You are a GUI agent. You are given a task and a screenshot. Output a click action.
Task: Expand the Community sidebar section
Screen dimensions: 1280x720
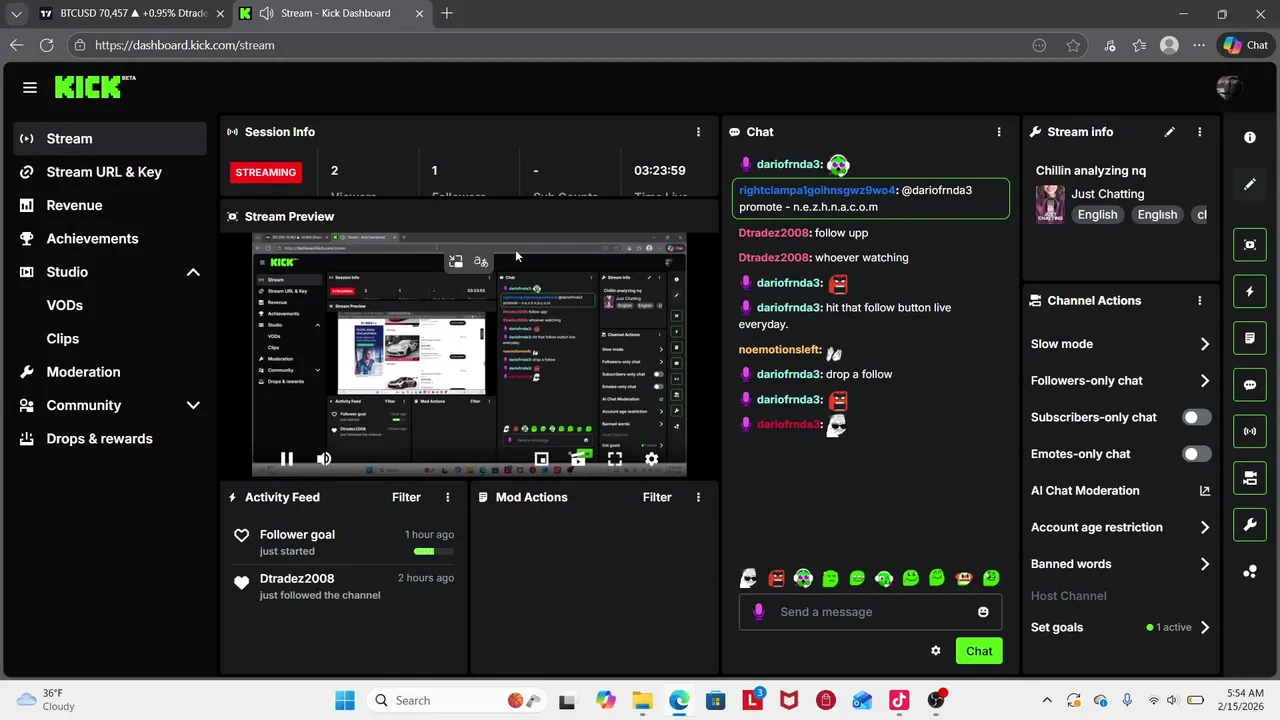pos(193,405)
